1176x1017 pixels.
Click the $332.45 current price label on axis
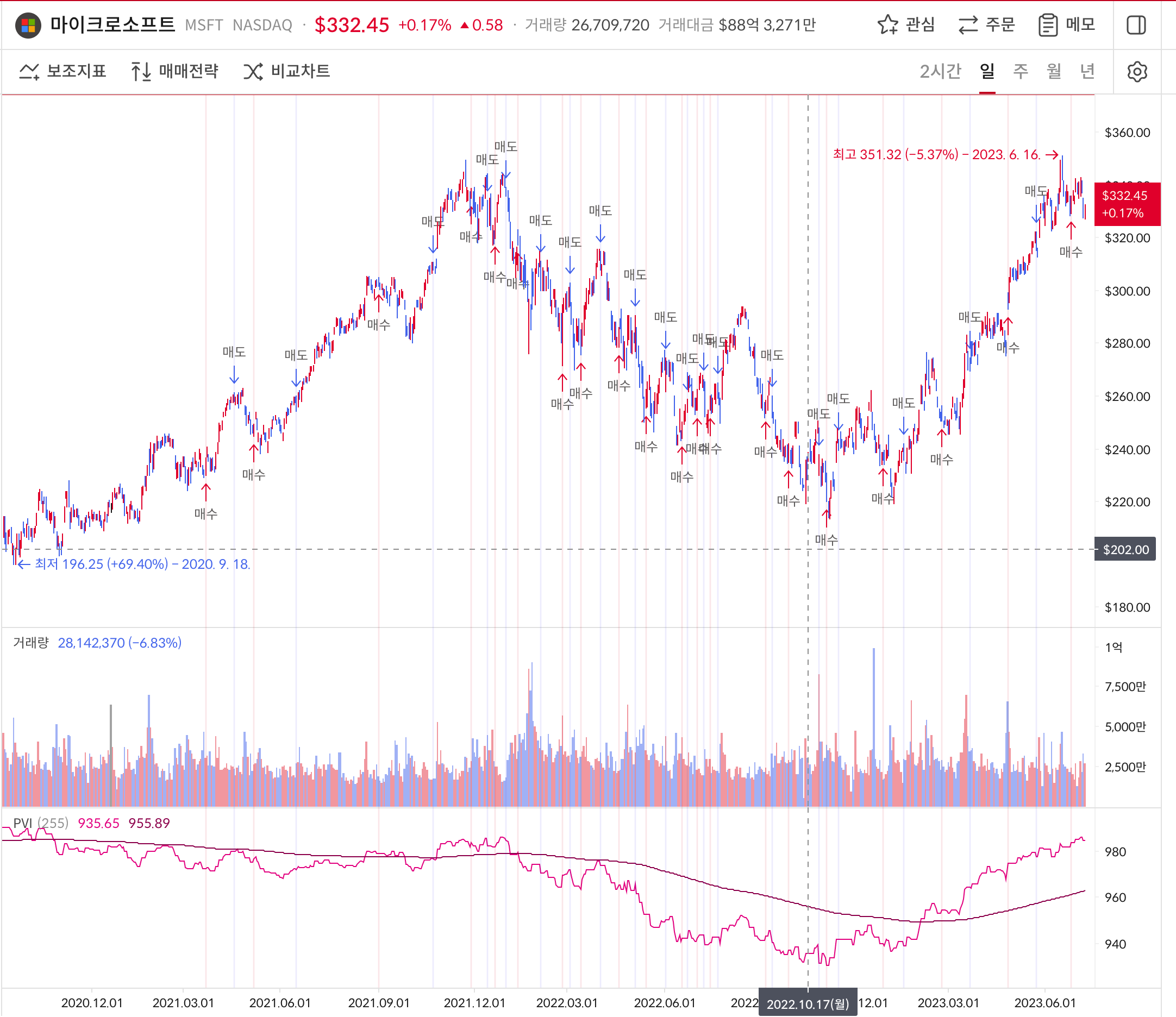coord(1127,204)
